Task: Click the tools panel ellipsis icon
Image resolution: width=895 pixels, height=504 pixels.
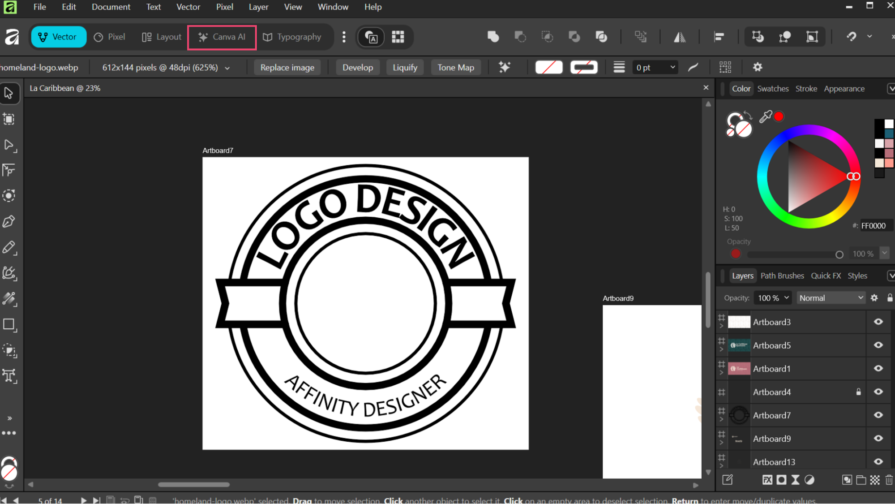Action: tap(9, 433)
